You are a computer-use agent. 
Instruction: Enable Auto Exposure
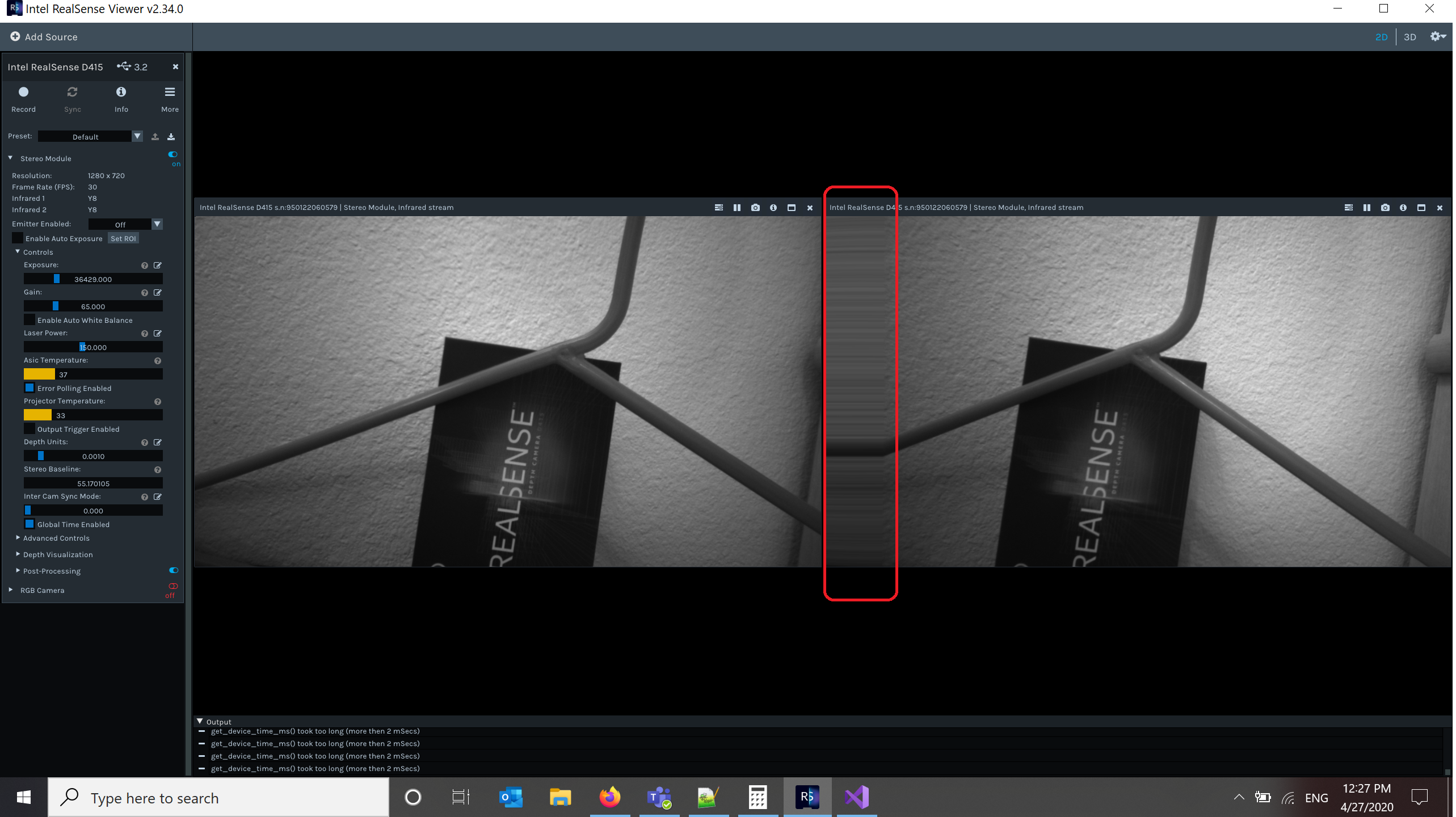pyautogui.click(x=18, y=238)
